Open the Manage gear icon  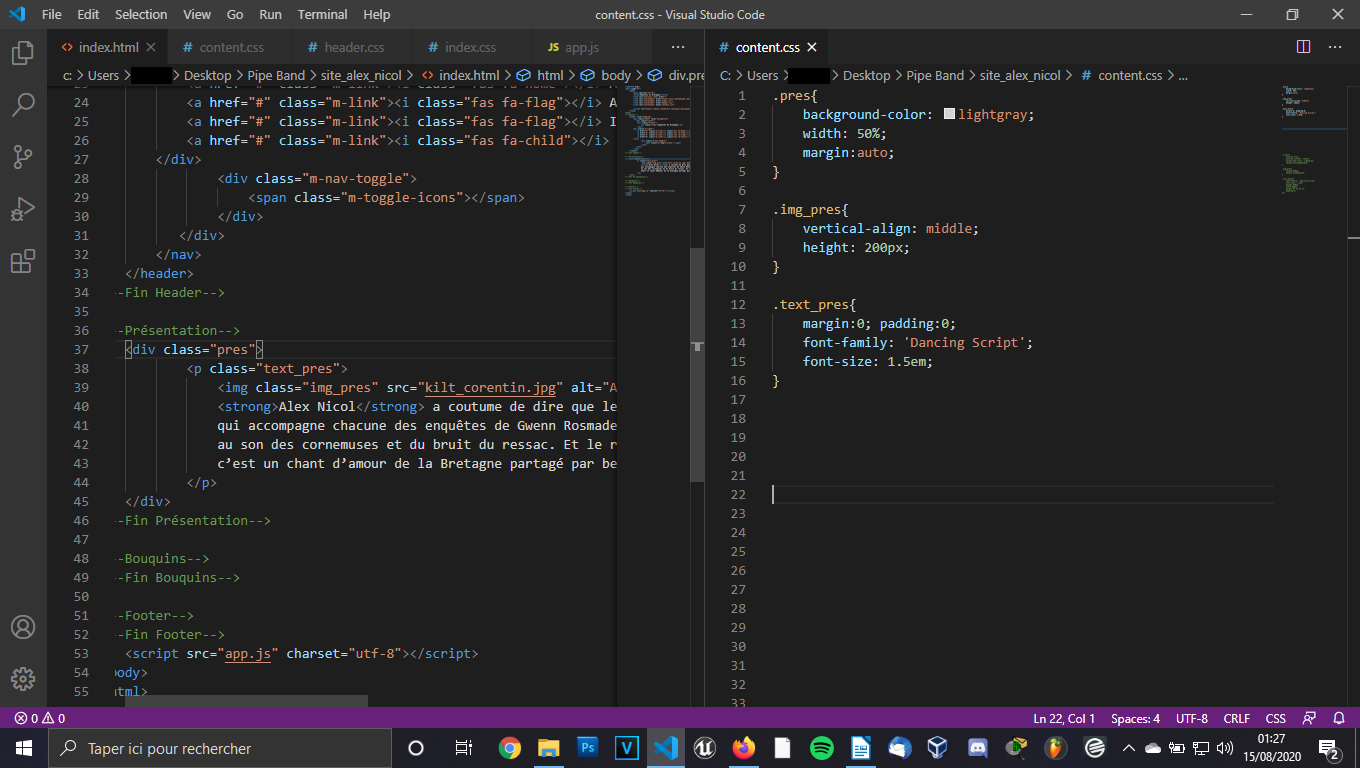pyautogui.click(x=23, y=679)
